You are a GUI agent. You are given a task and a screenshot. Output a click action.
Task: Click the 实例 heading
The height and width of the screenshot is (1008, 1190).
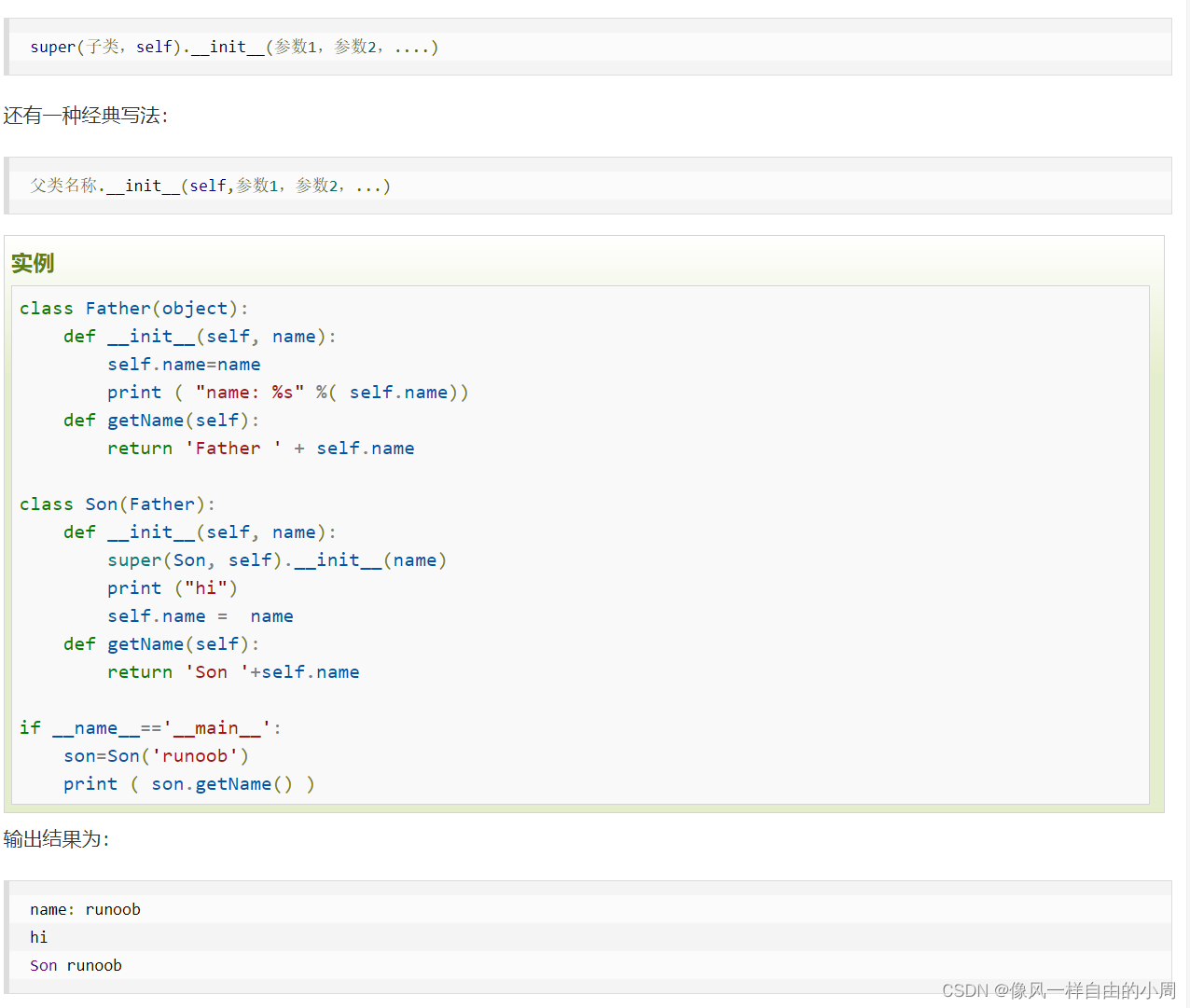(x=33, y=263)
